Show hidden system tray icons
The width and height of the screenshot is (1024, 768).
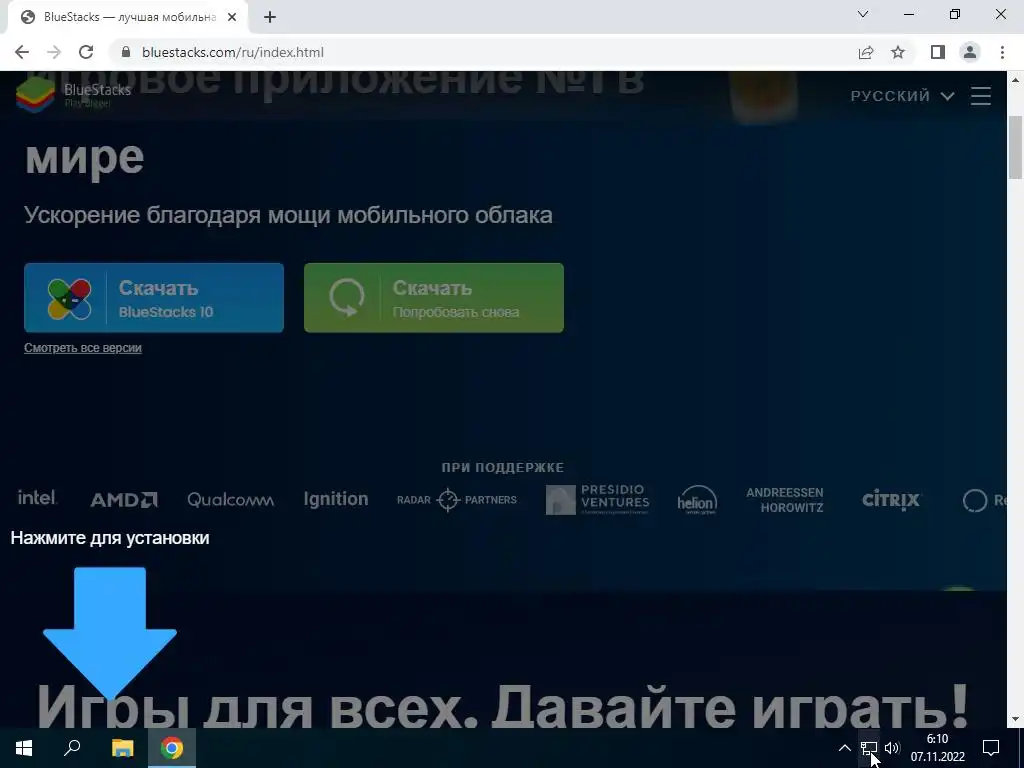click(x=844, y=748)
